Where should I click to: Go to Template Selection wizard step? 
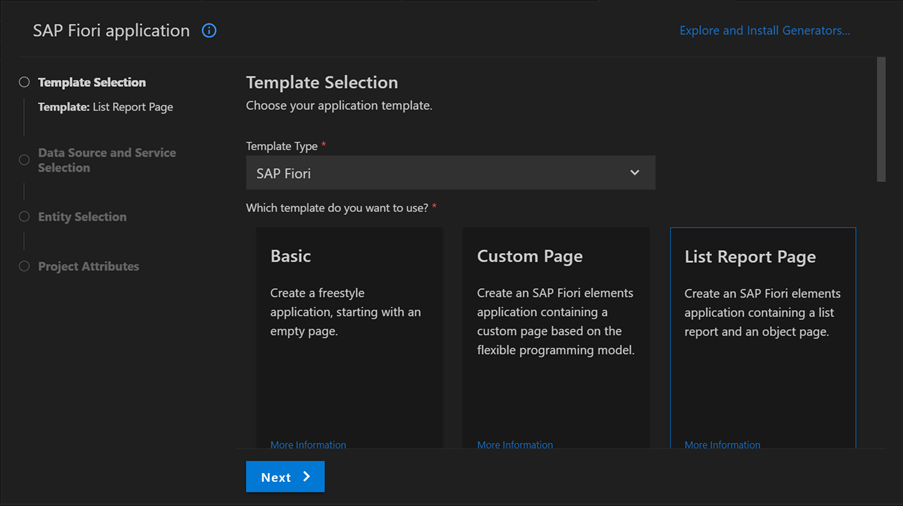92,82
